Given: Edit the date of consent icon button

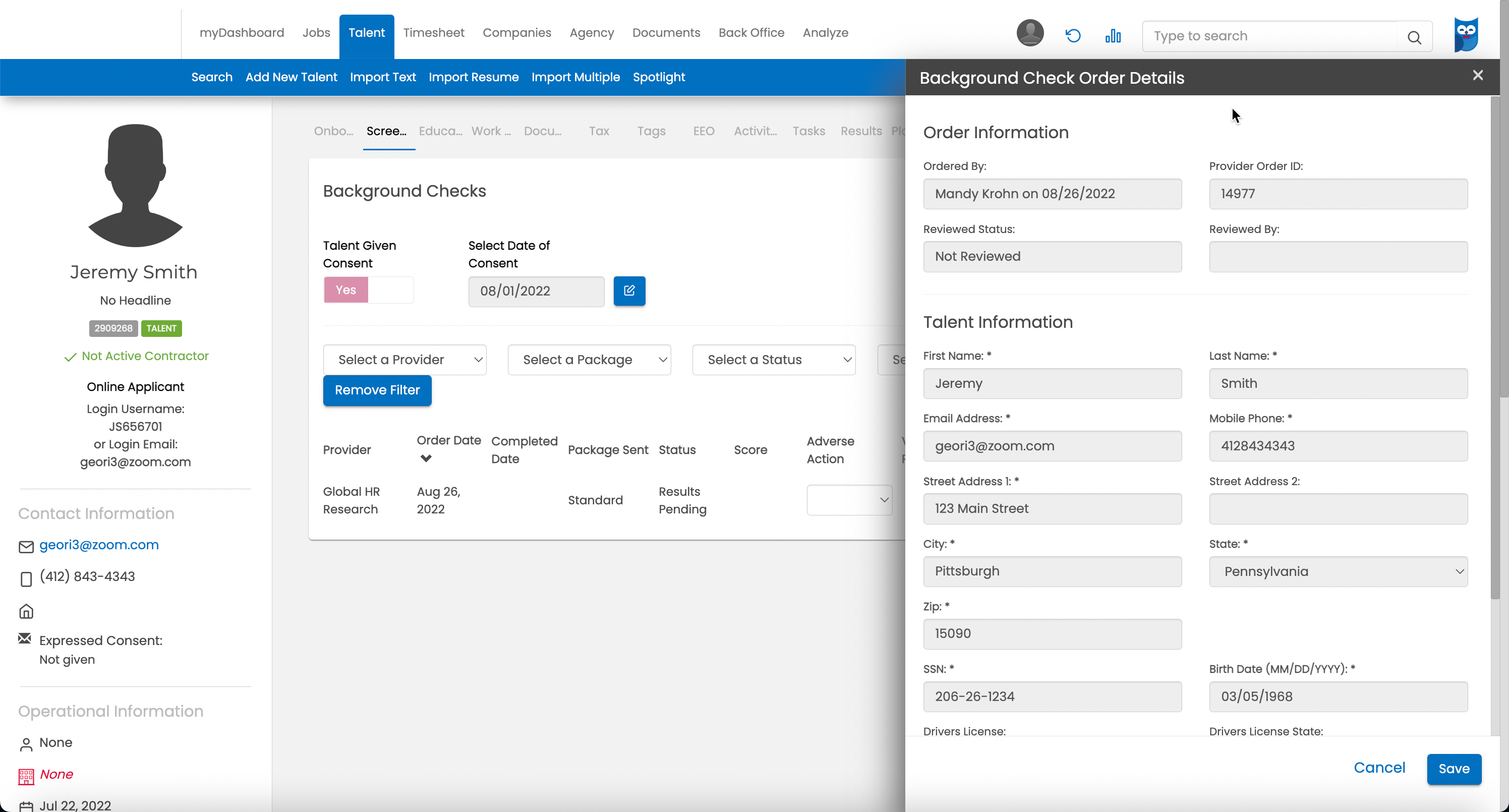Looking at the screenshot, I should (629, 291).
